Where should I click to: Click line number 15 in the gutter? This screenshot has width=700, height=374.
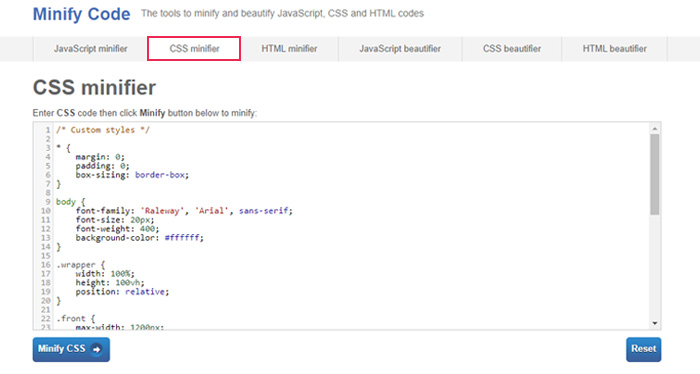[46, 256]
